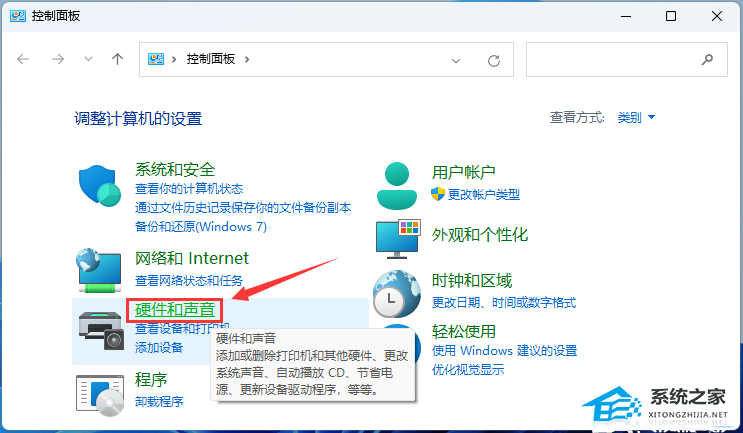
Task: Open 轻松使用 category
Action: click(x=463, y=332)
